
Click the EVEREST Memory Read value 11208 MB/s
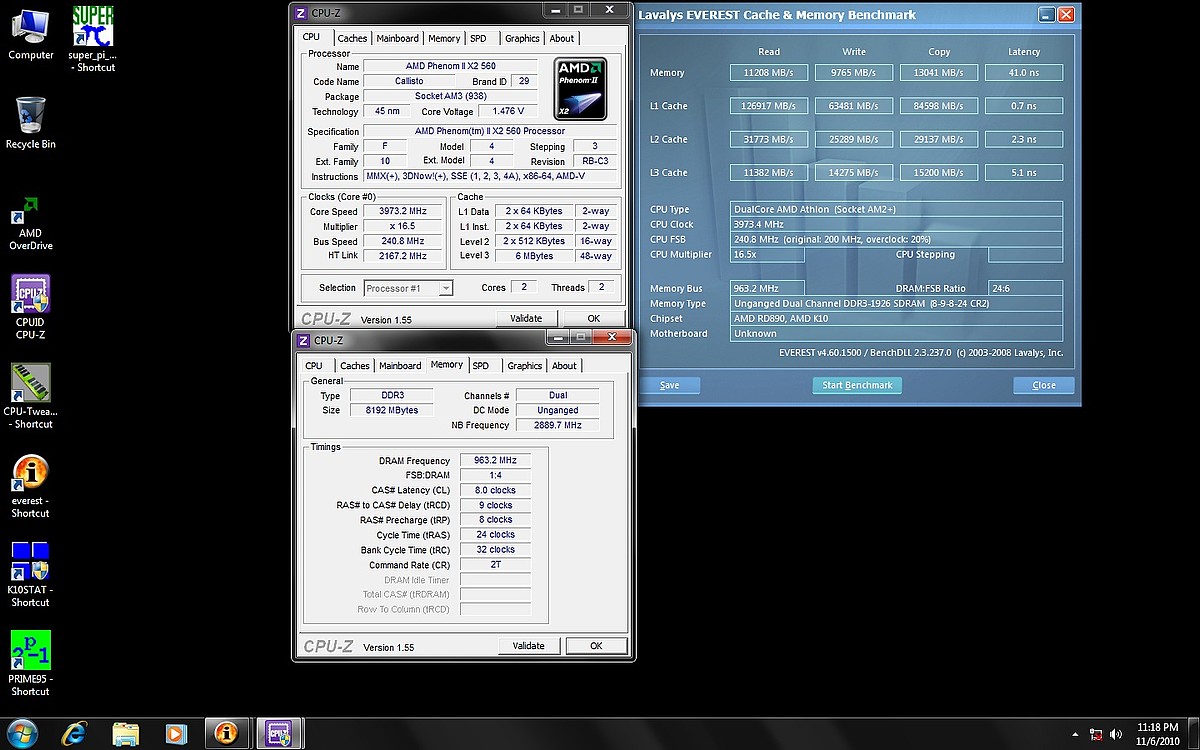point(769,73)
